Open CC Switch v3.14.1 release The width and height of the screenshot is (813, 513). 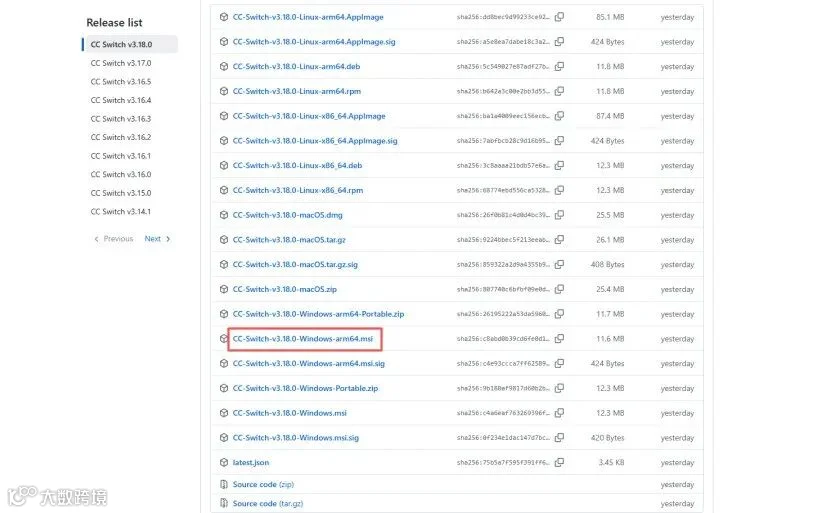(x=121, y=212)
